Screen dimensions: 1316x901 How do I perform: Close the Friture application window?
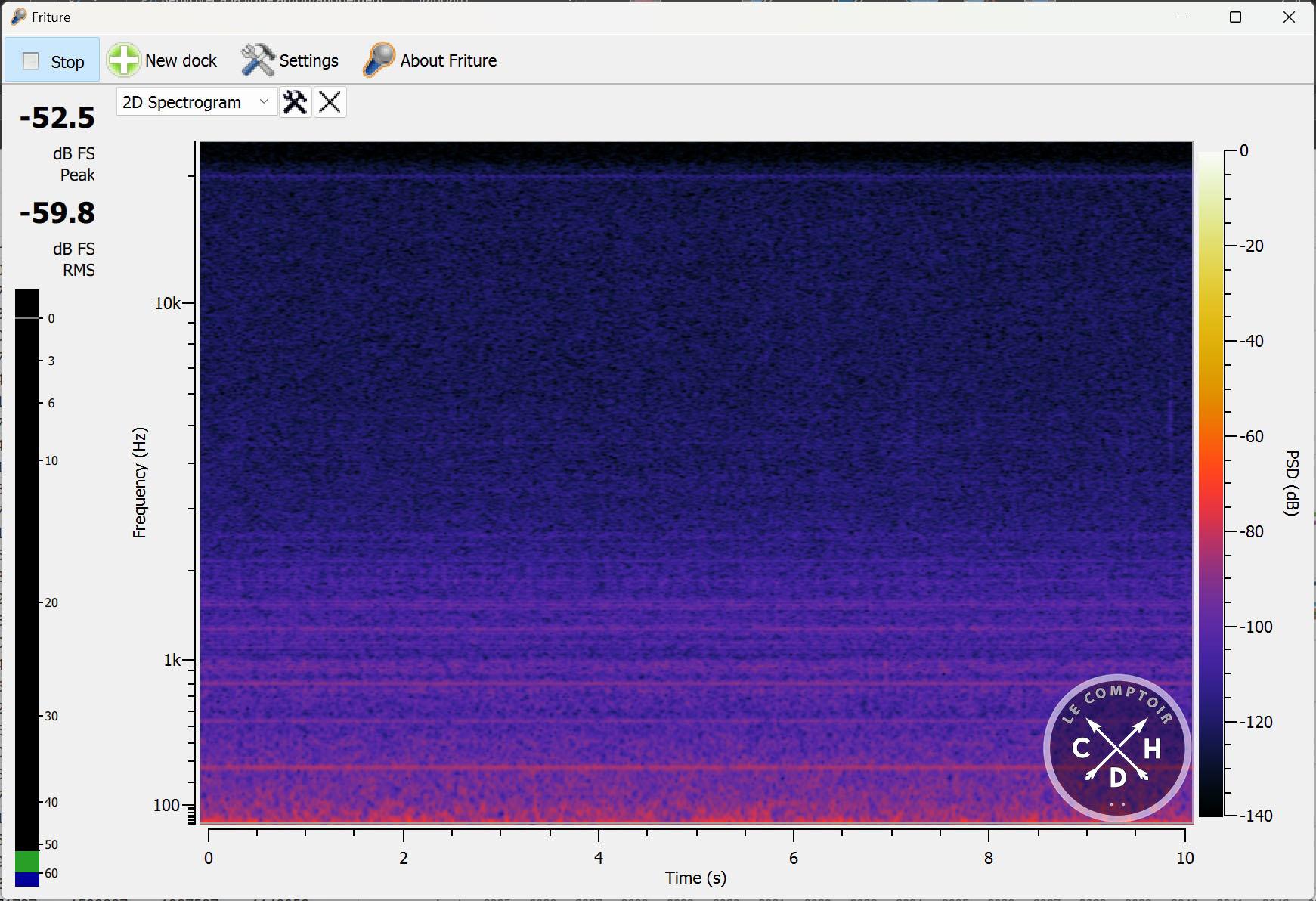click(1289, 17)
